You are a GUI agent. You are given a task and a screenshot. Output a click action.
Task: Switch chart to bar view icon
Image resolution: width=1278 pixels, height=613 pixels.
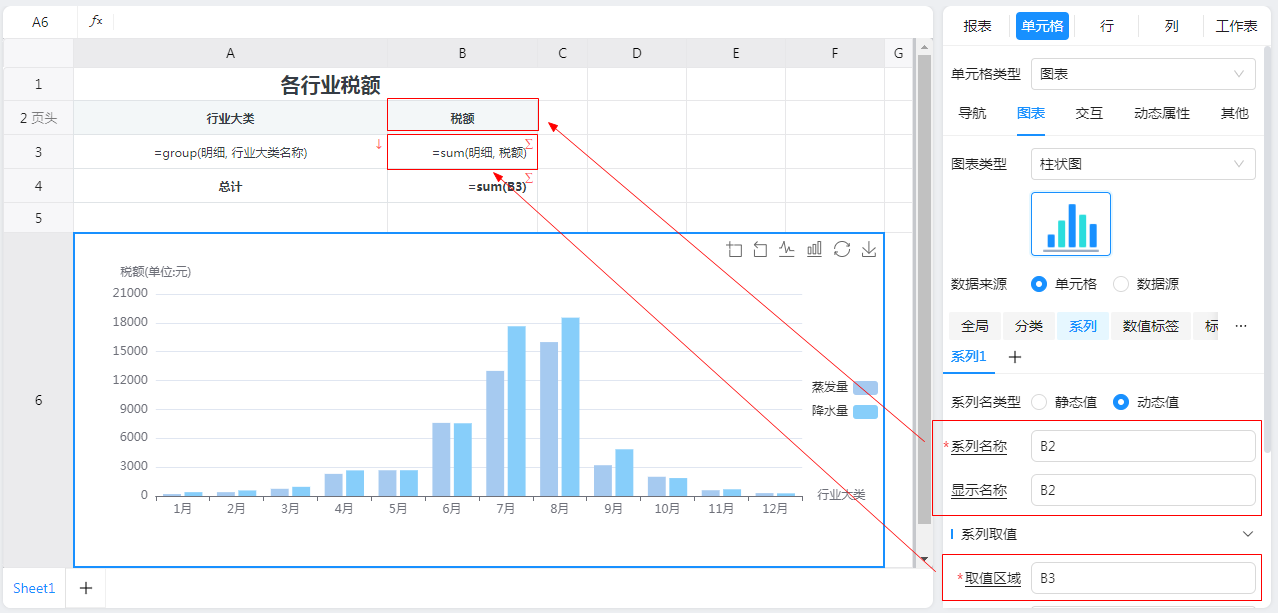[815, 250]
